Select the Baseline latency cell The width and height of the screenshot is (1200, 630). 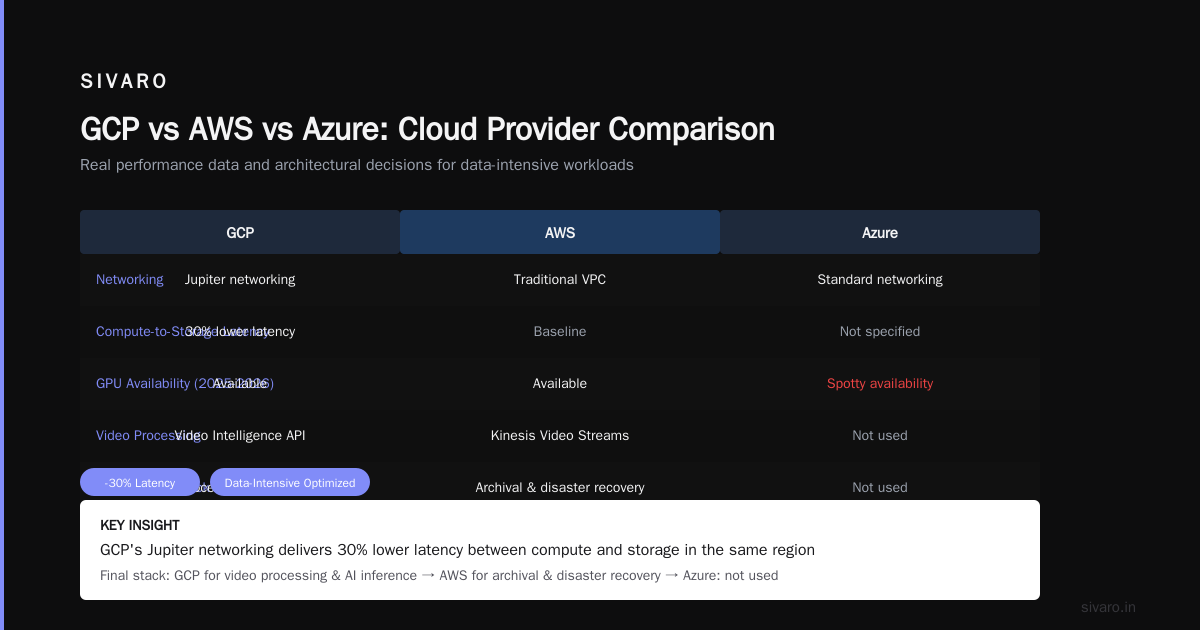tap(560, 332)
